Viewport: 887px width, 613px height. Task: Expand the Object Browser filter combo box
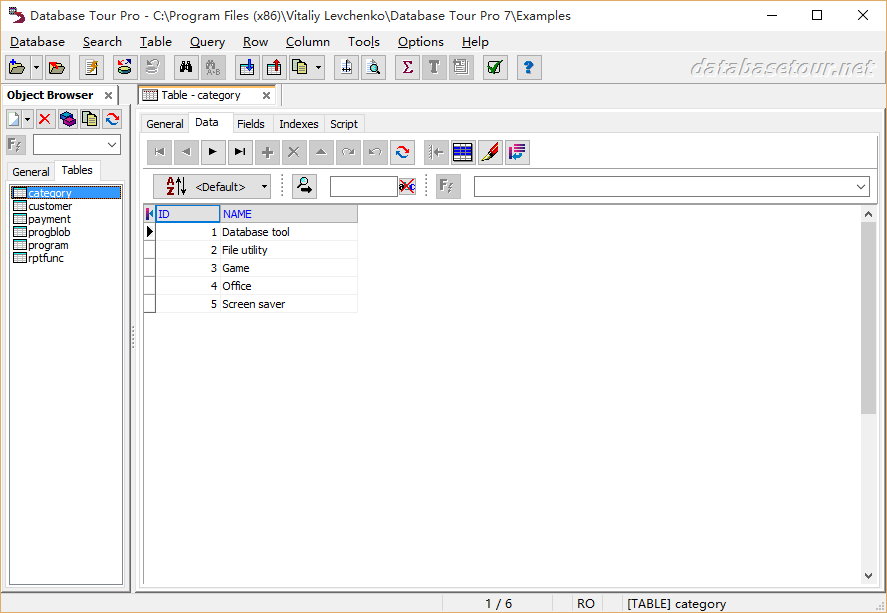pos(111,145)
